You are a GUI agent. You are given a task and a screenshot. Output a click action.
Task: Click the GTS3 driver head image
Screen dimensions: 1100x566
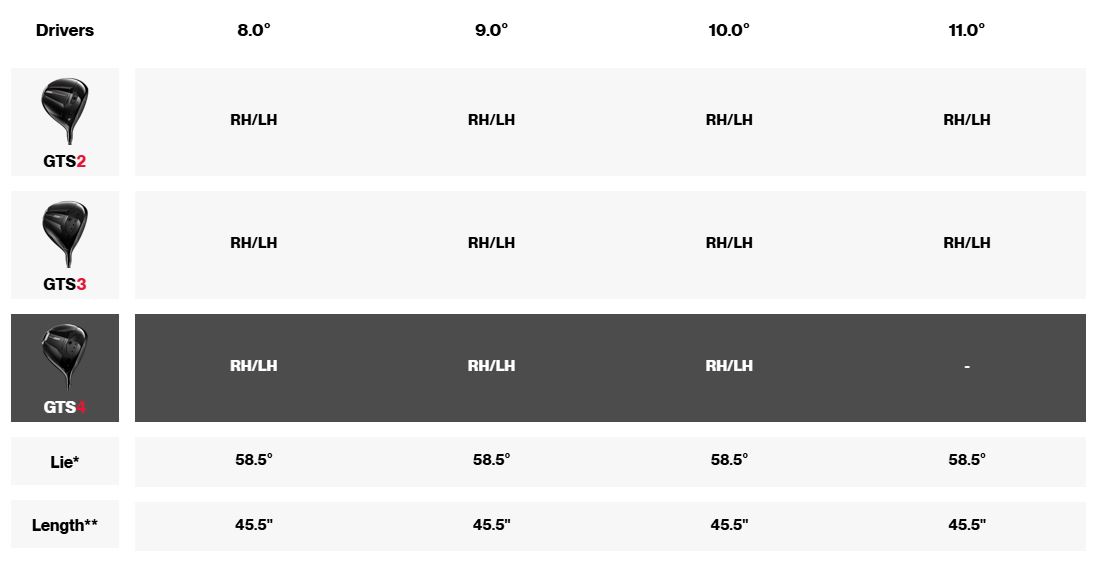[x=65, y=234]
